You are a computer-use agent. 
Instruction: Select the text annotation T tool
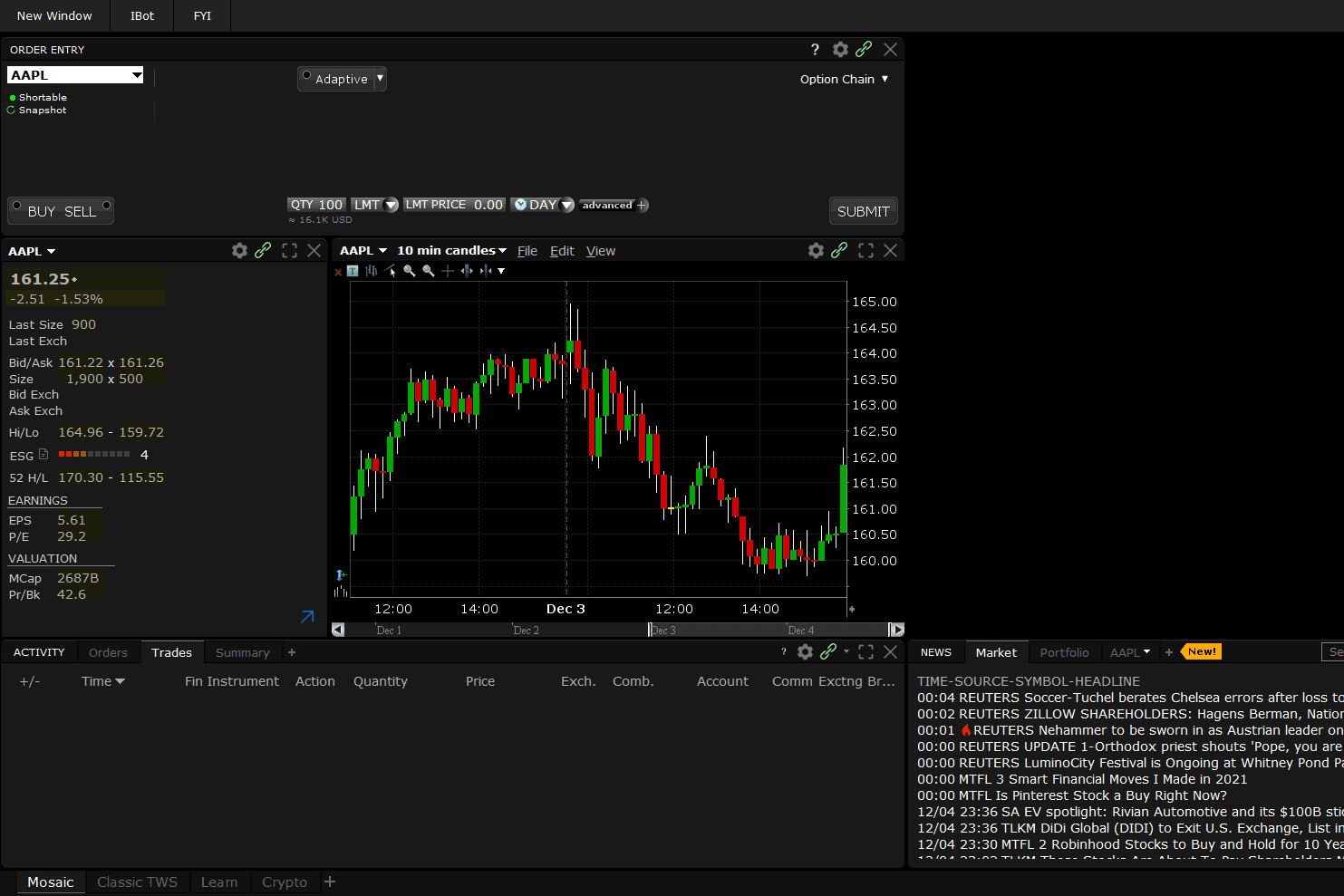pos(353,271)
